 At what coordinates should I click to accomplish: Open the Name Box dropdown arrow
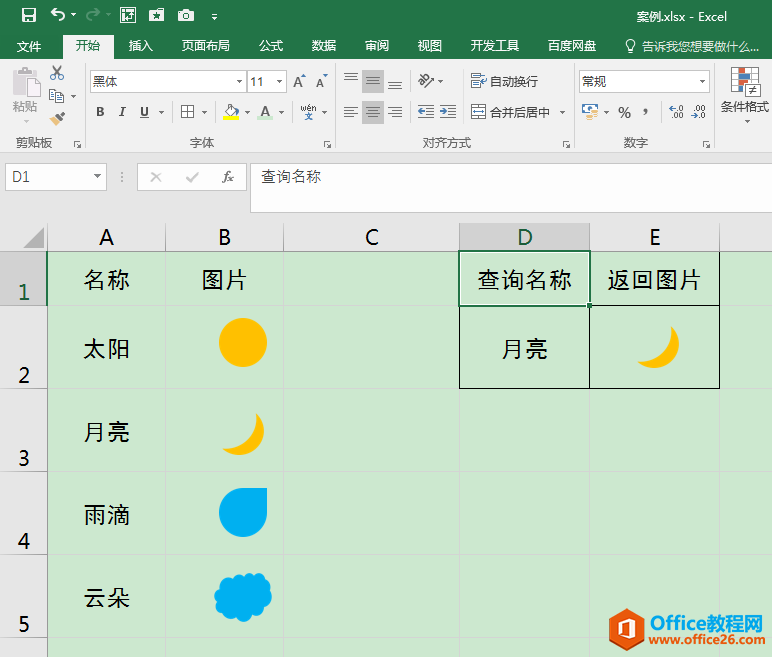click(x=97, y=177)
